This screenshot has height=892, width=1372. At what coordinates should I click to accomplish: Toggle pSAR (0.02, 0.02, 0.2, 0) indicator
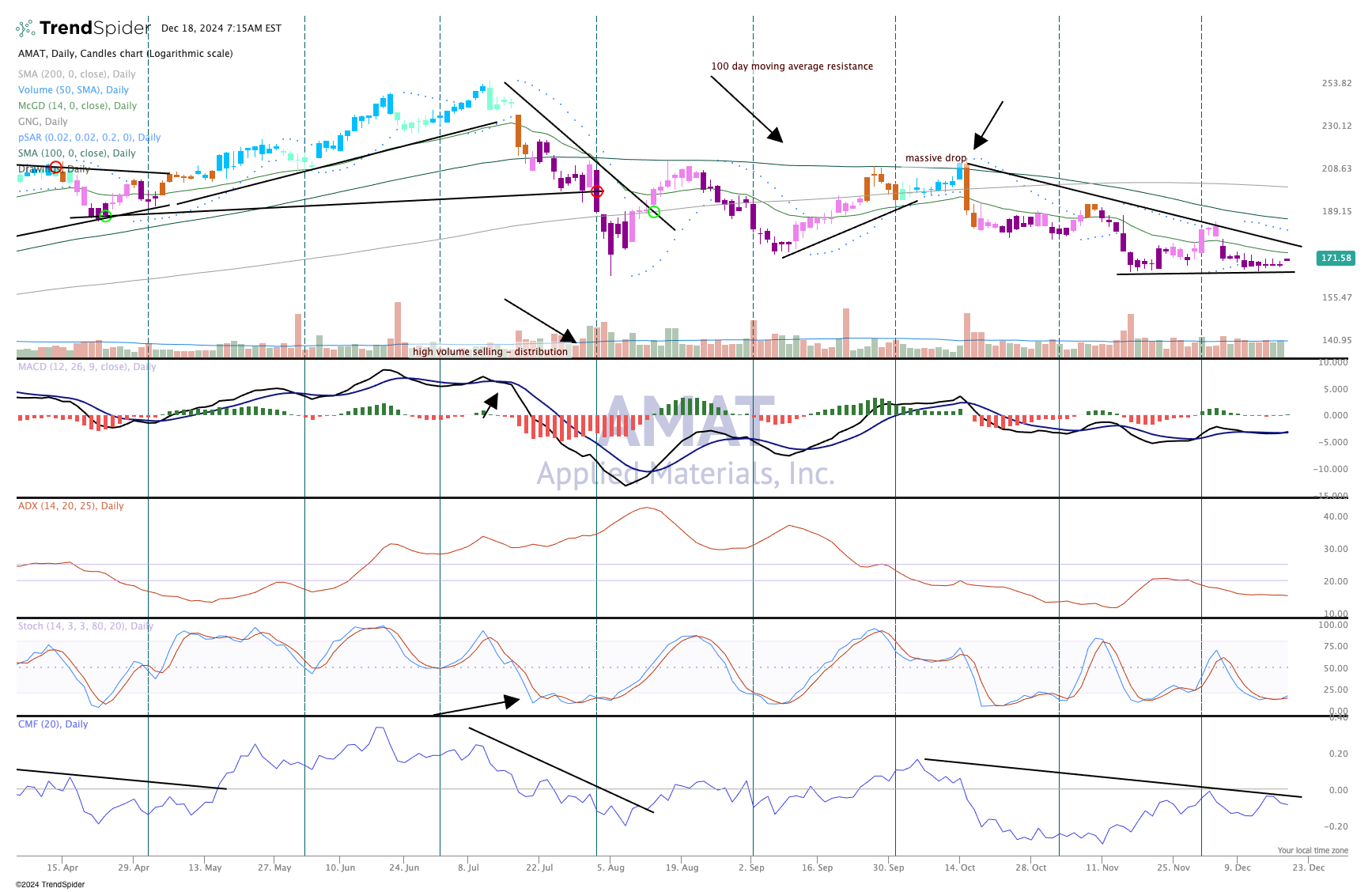tap(89, 137)
